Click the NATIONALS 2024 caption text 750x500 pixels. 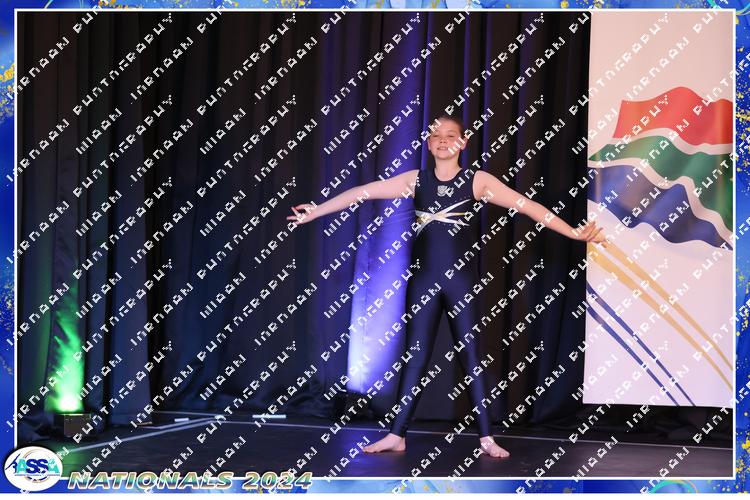190,480
